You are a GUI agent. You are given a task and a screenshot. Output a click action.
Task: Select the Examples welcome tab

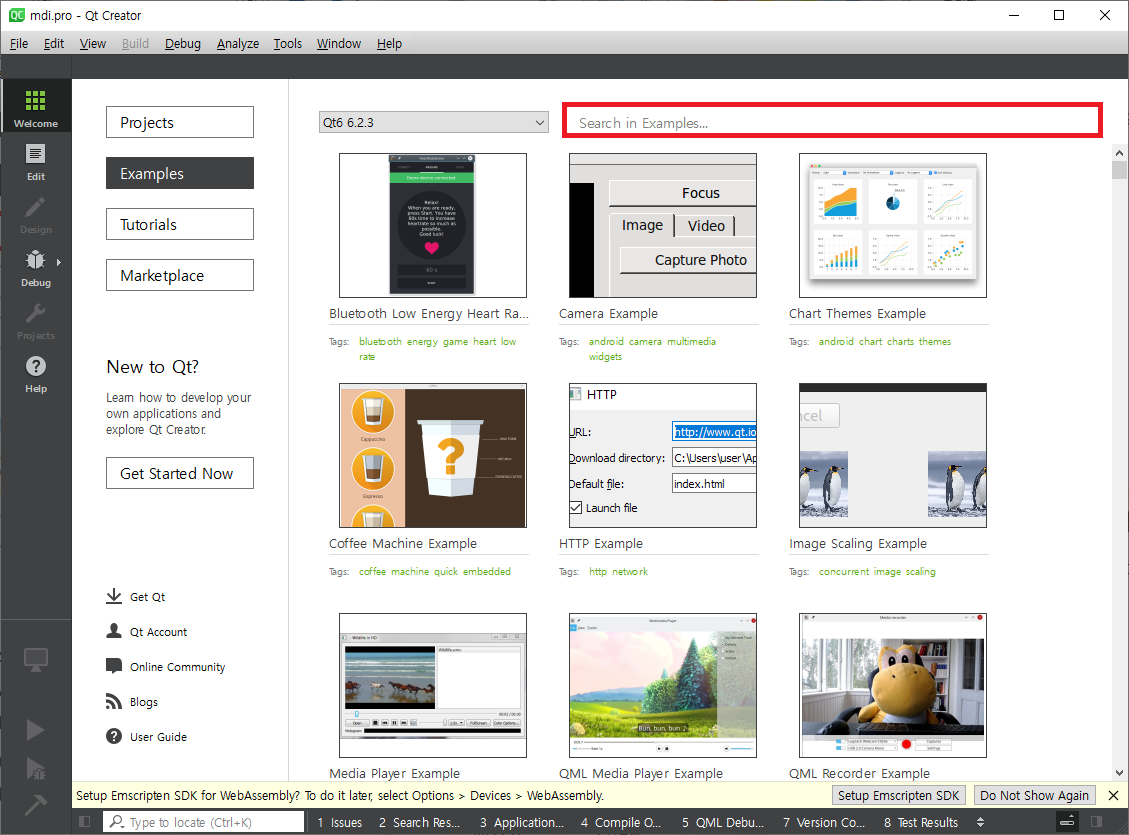180,173
